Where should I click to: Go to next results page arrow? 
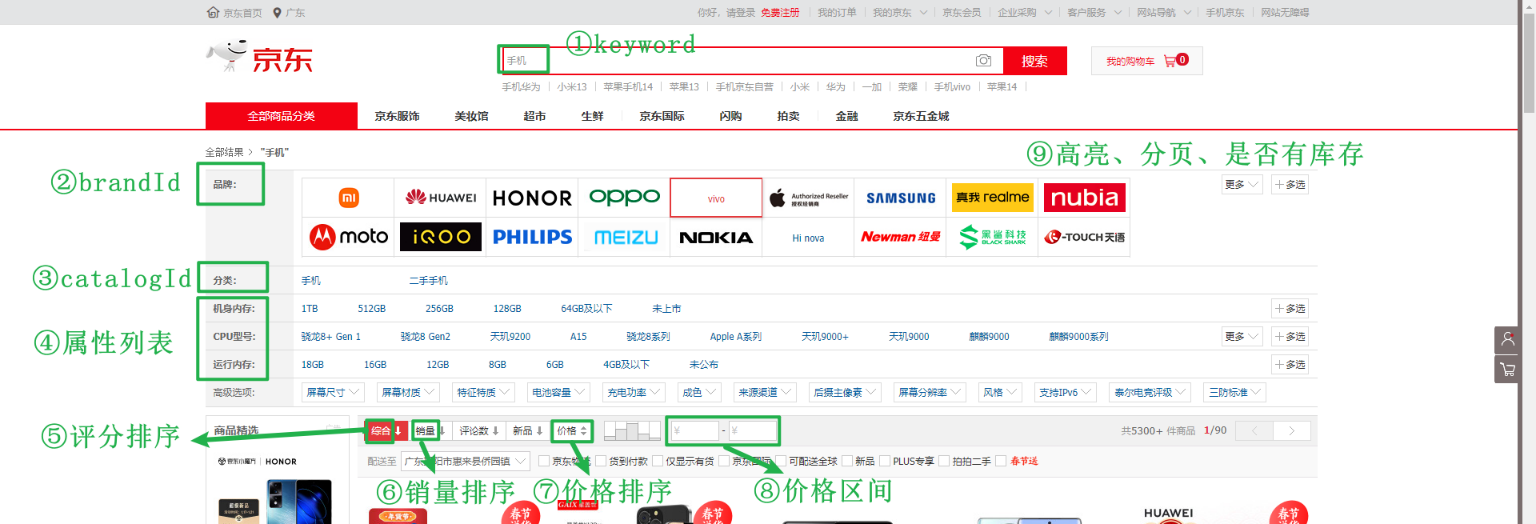pos(1292,431)
